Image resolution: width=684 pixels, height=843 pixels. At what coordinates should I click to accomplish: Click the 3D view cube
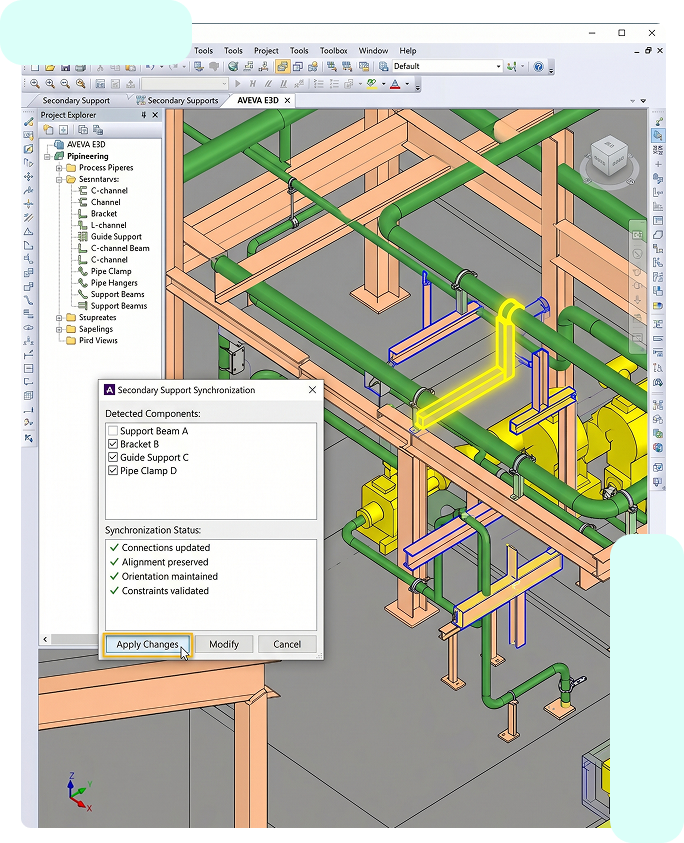[x=609, y=156]
